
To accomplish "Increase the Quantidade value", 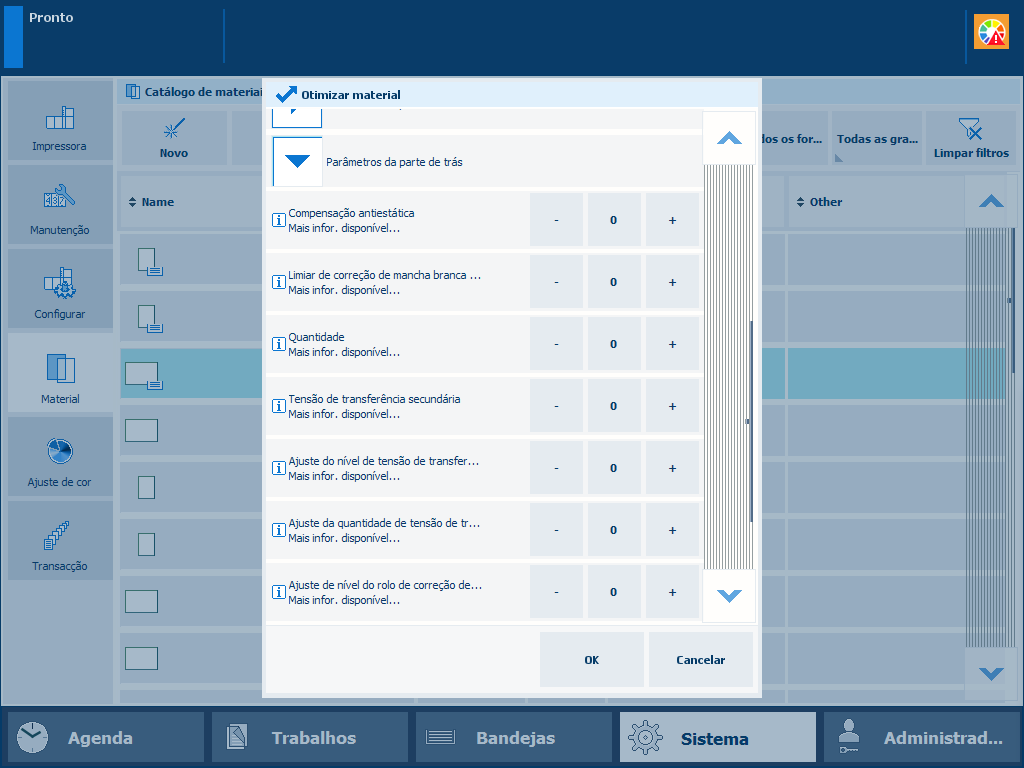I will pos(672,344).
